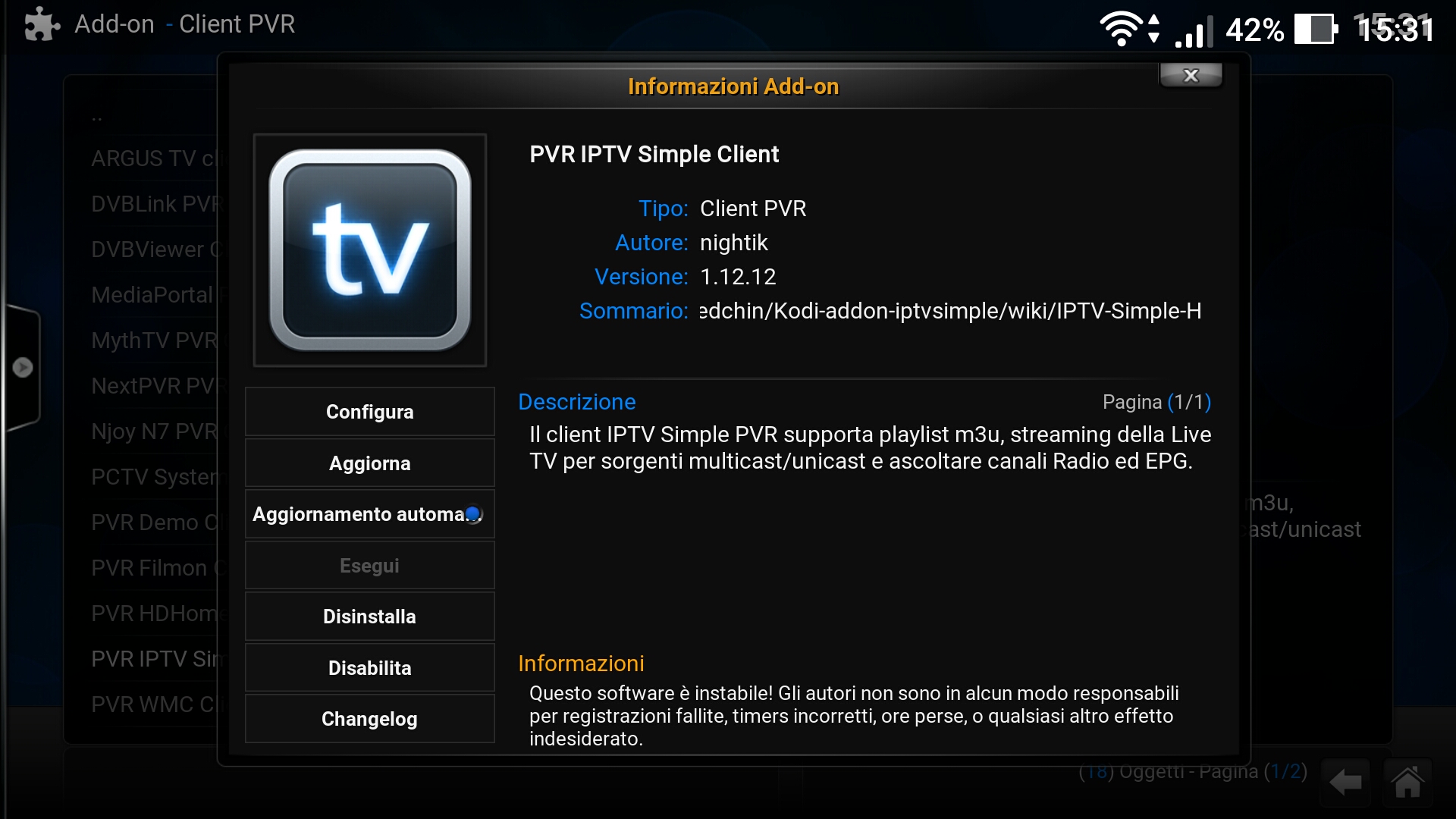Viewport: 1456px width, 819px height.
Task: Tap the cellular signal bars icon
Action: tap(1194, 32)
